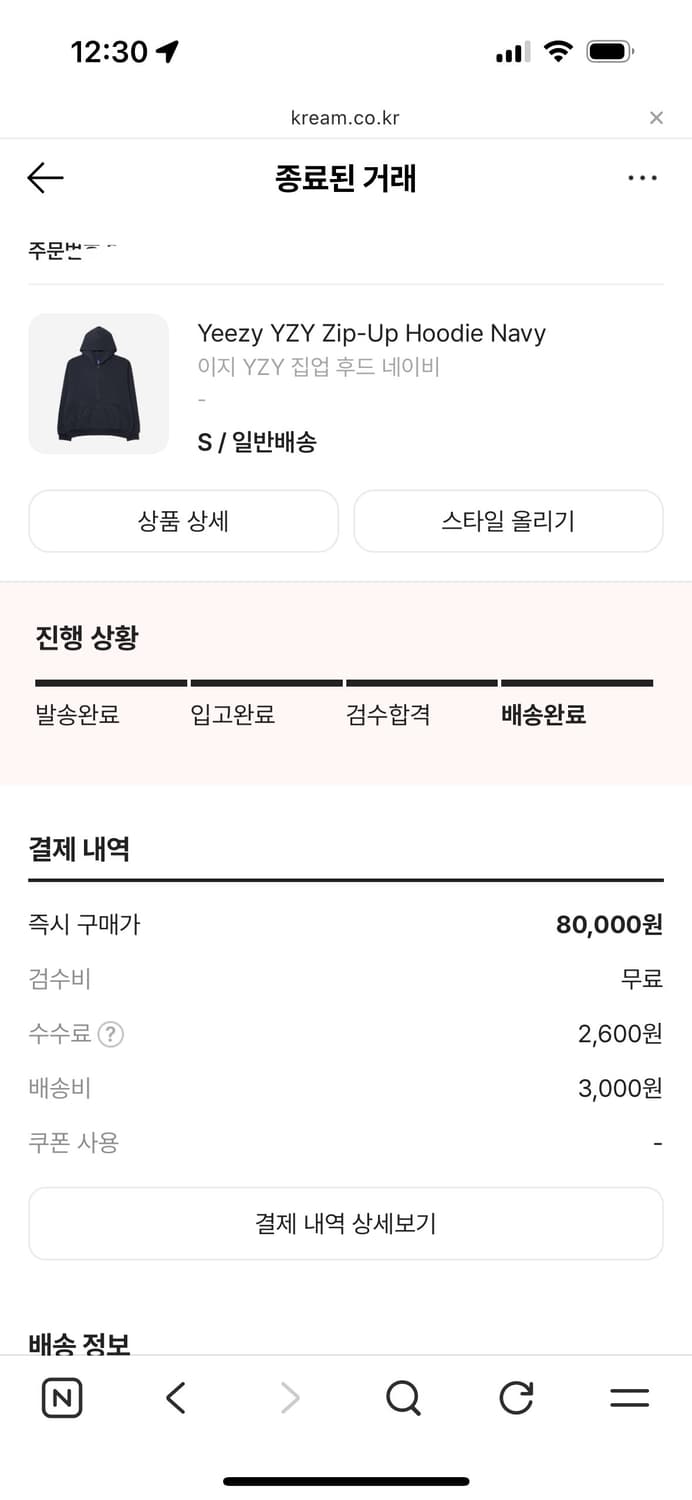The height and width of the screenshot is (1500, 692).
Task: Open the three-dot options menu
Action: (641, 177)
